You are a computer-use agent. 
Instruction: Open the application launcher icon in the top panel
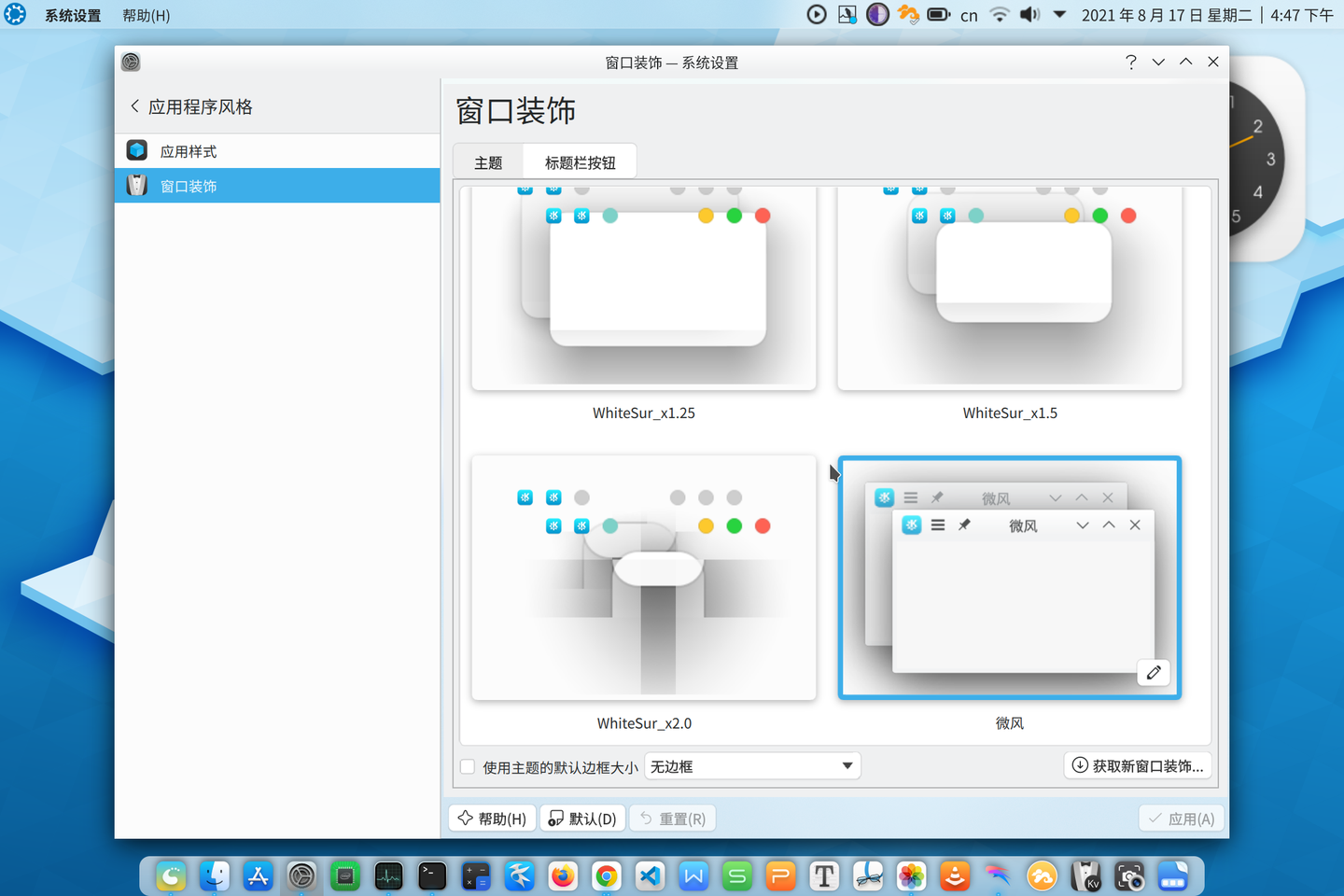15,15
